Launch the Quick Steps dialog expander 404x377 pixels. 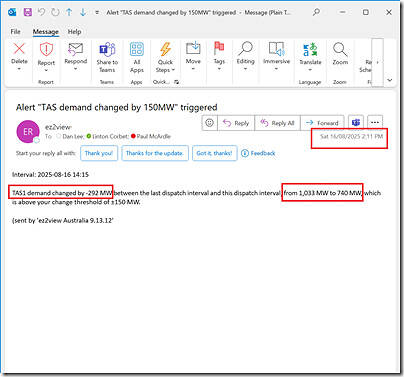[176, 82]
